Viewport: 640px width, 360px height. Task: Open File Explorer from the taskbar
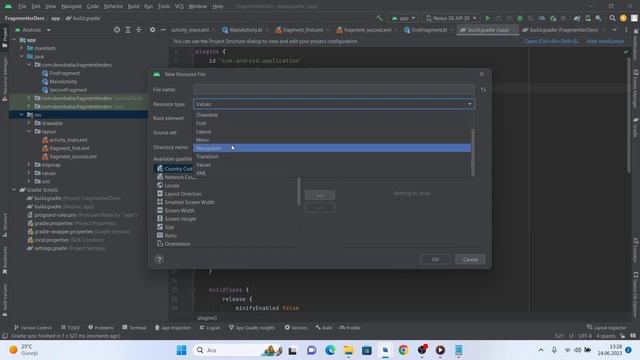tap(348, 350)
